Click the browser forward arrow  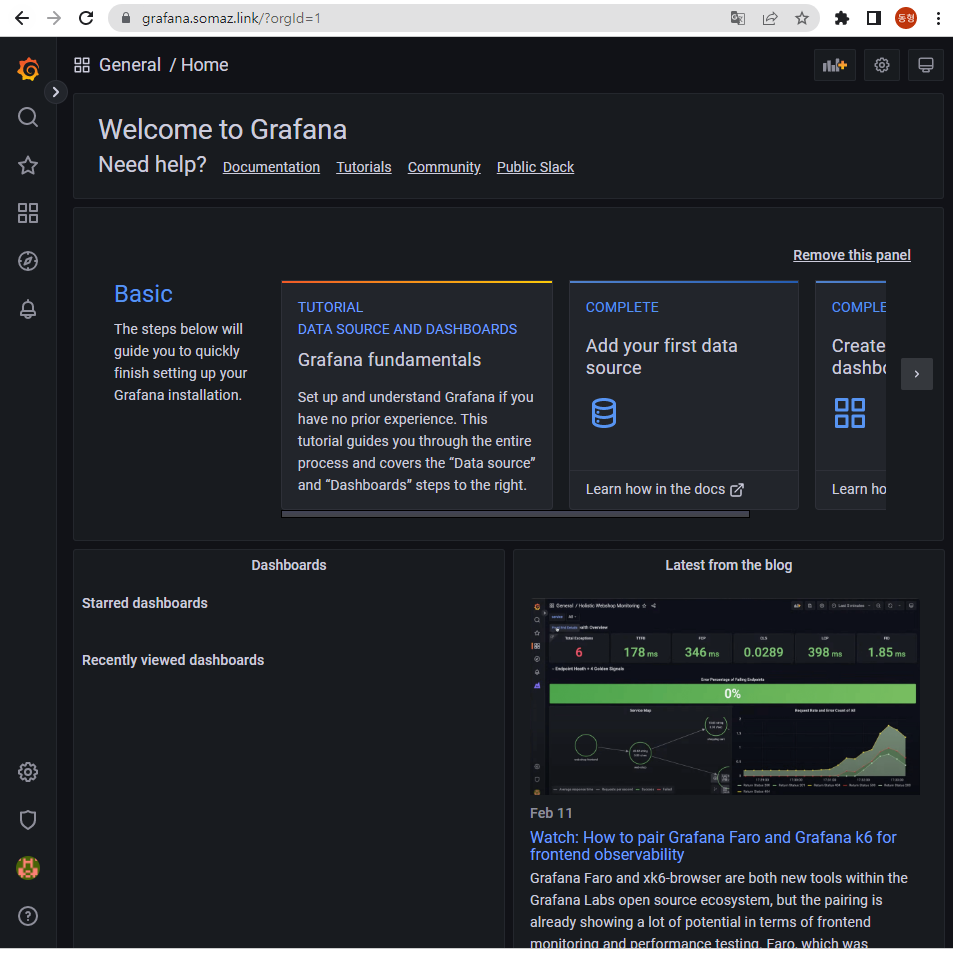[x=54, y=18]
